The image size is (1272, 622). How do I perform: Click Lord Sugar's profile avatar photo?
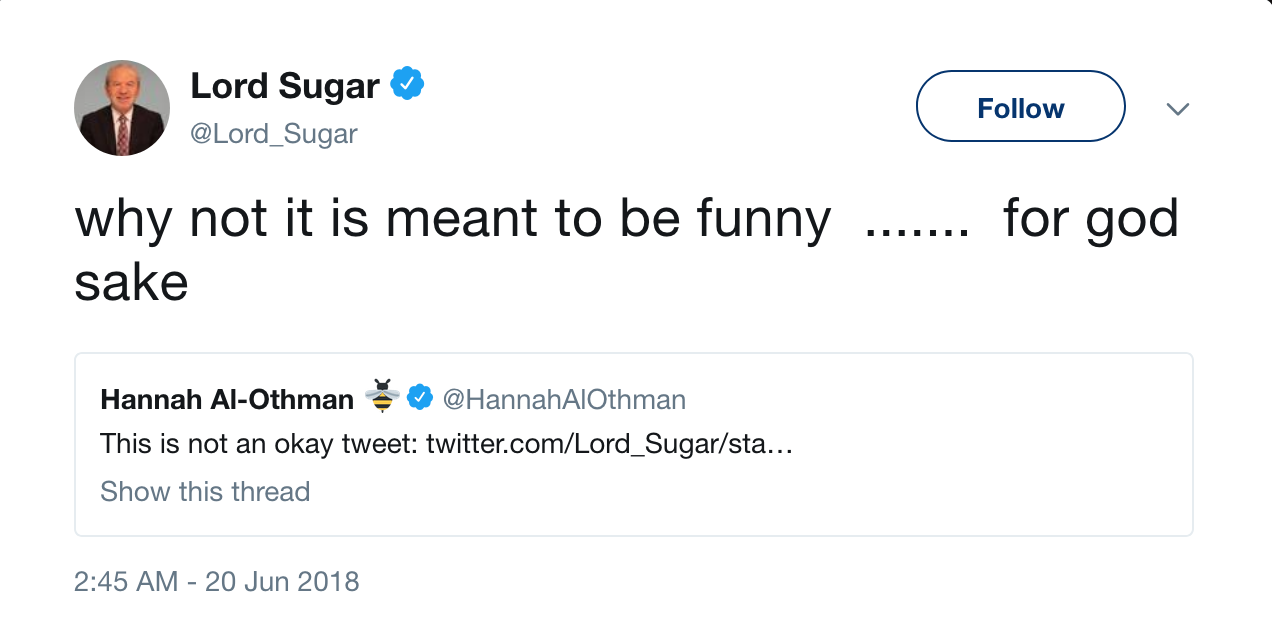point(122,108)
